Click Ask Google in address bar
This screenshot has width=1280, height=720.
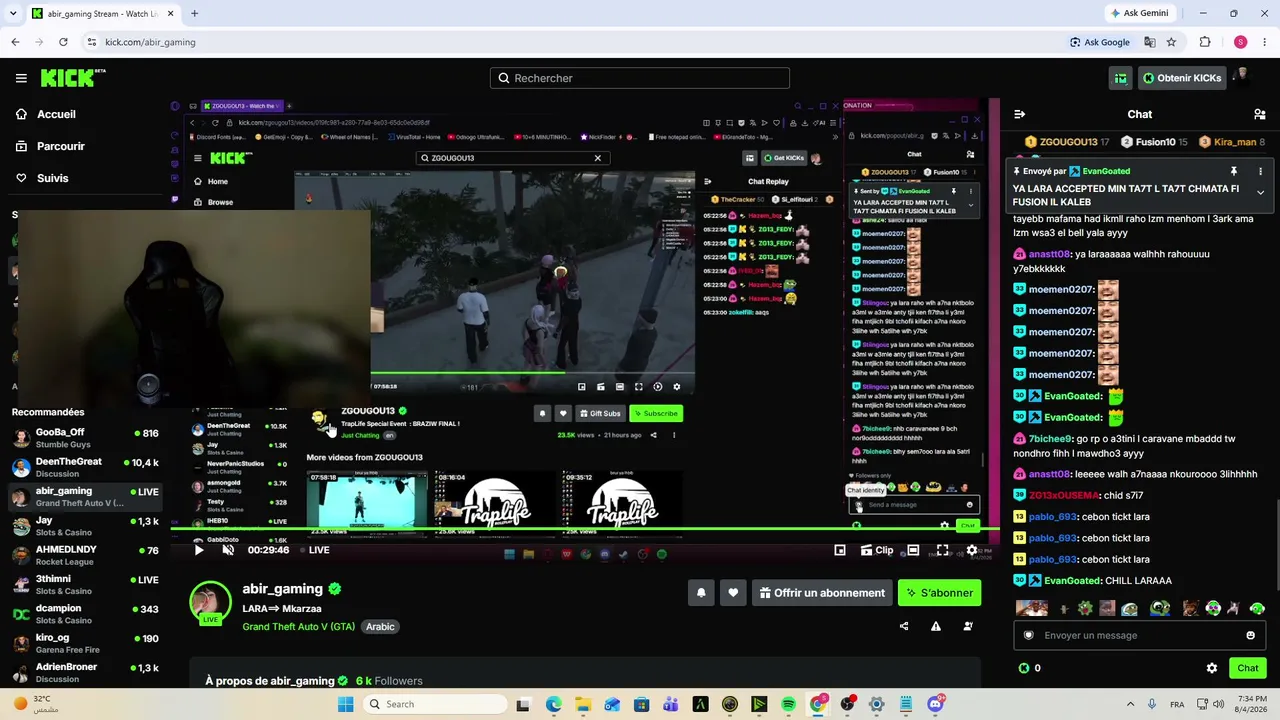(1100, 42)
